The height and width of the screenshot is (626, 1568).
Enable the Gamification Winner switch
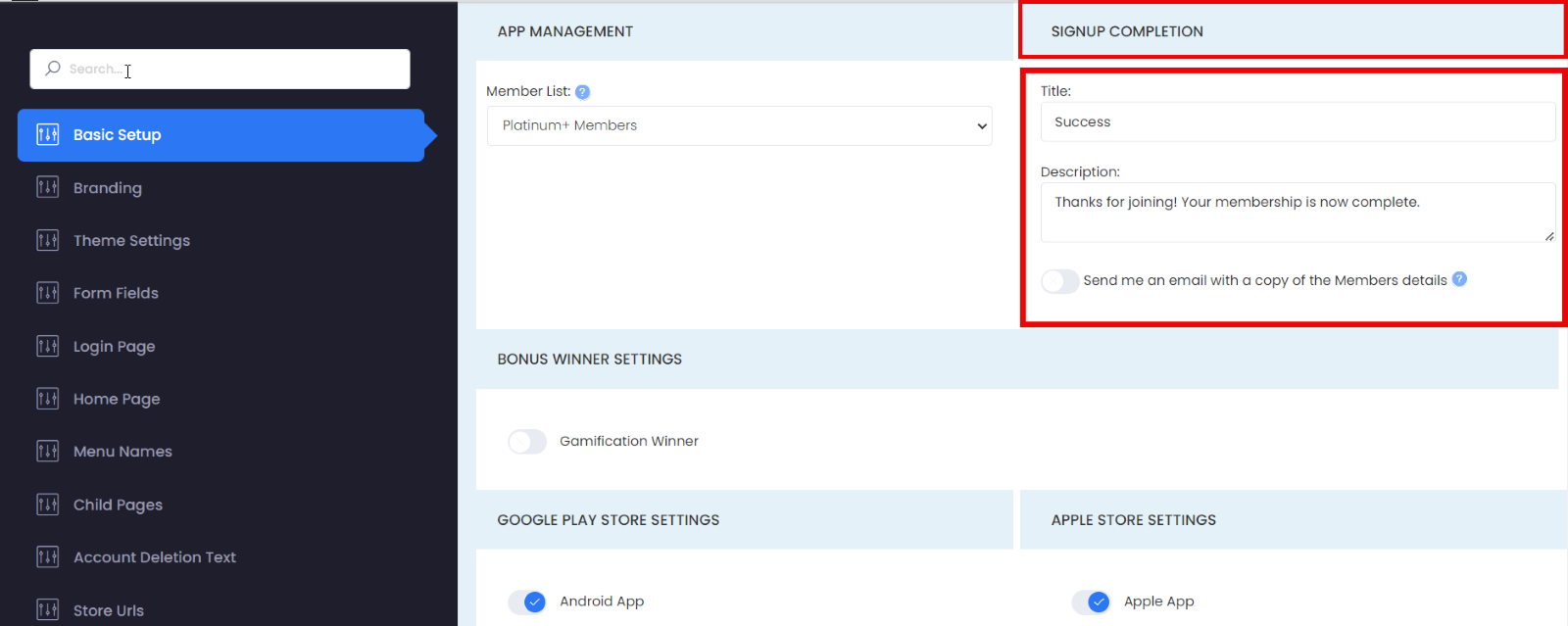click(x=527, y=442)
